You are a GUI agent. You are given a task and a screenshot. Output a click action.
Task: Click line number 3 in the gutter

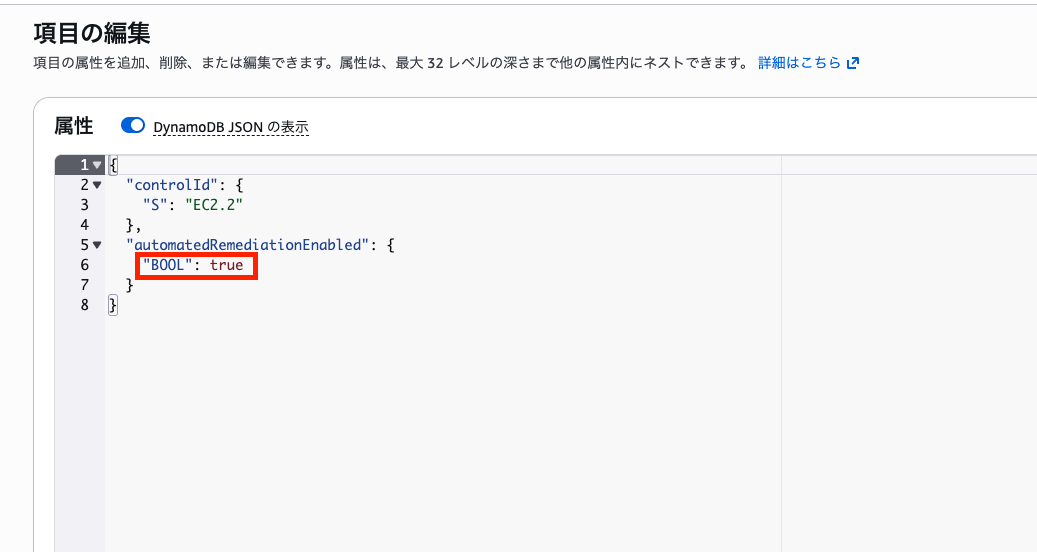tap(85, 205)
